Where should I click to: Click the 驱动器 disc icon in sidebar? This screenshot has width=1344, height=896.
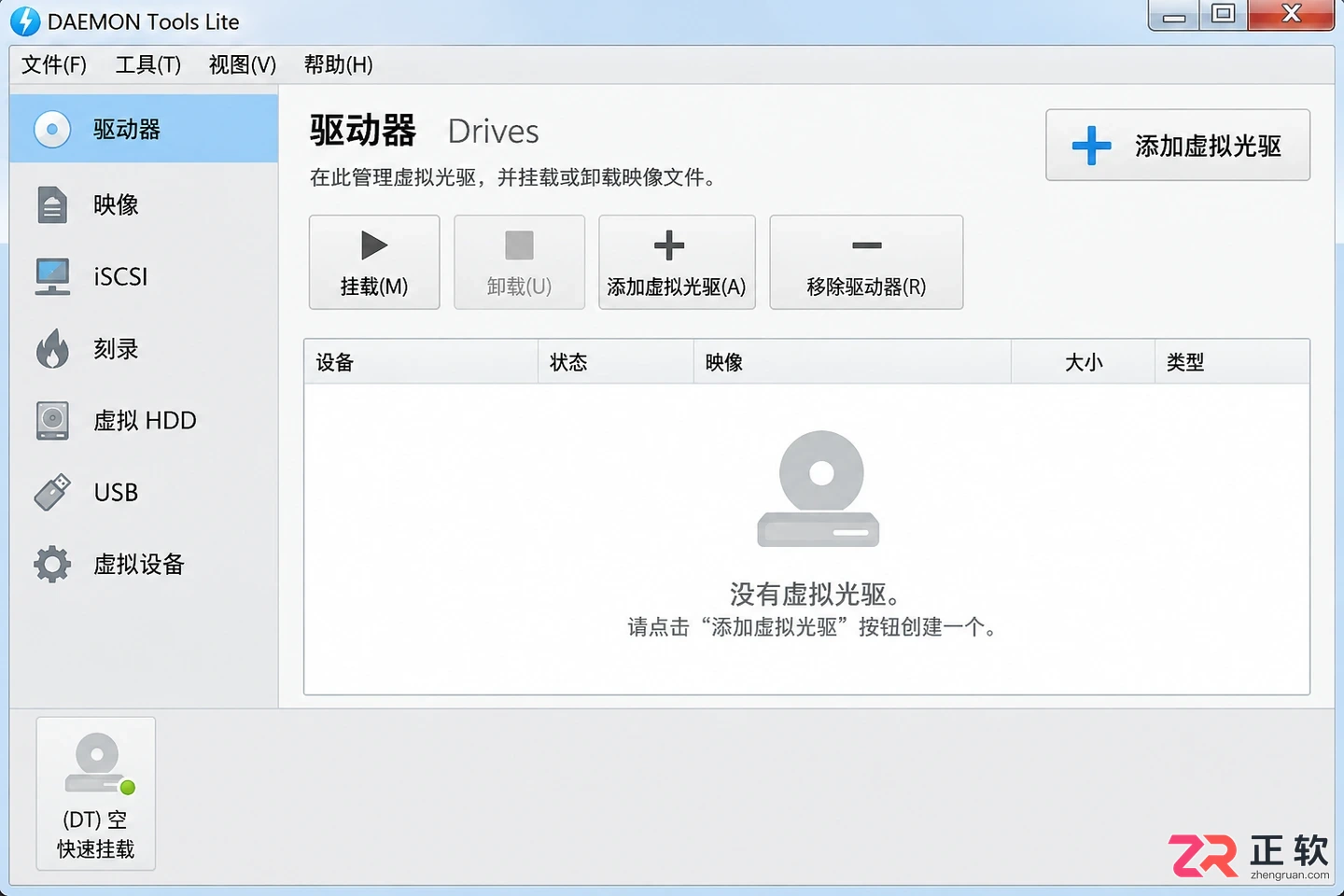pos(52,129)
